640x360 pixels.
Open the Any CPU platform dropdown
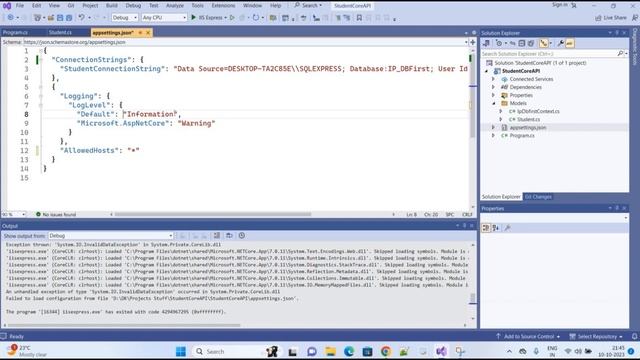164,18
